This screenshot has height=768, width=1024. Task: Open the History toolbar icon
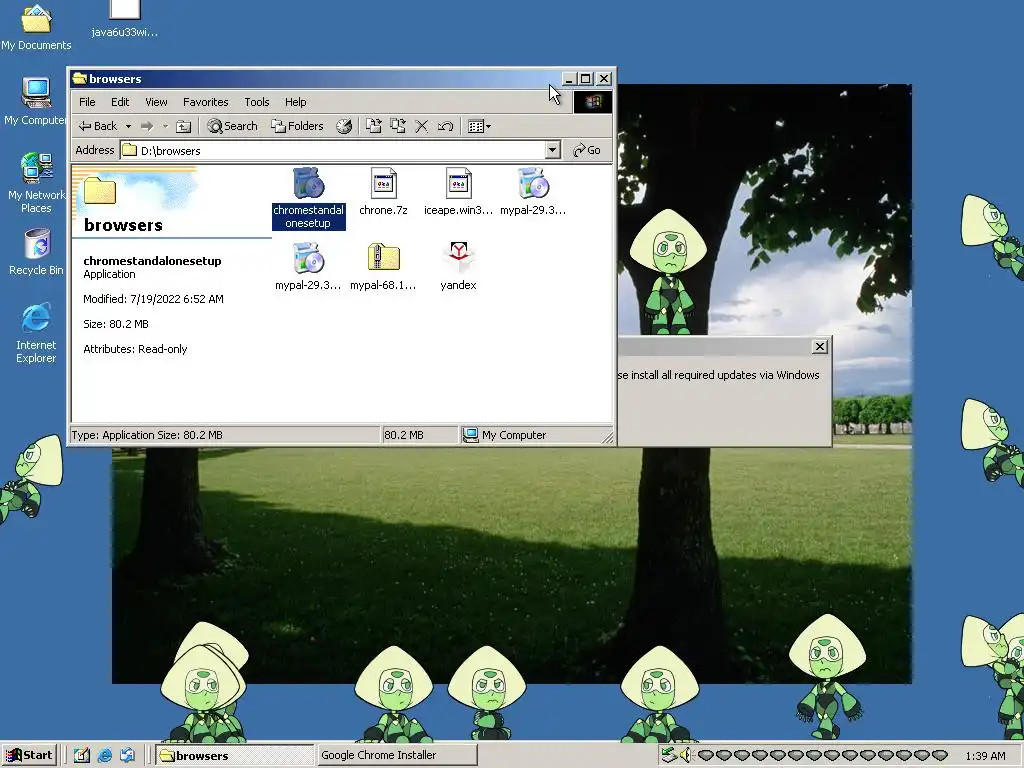(x=344, y=126)
